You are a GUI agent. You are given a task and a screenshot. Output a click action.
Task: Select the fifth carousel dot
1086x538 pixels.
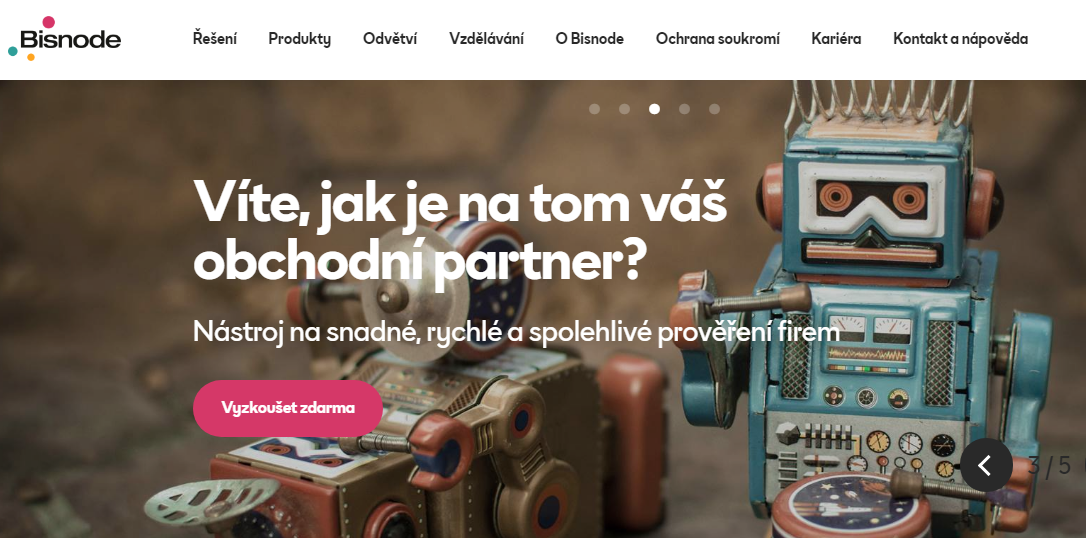tap(714, 109)
